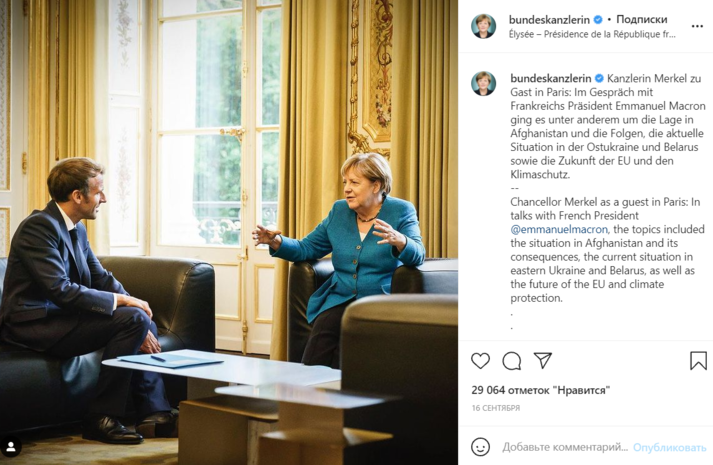Focus the Добавьте комментарий input field
This screenshot has height=465, width=713.
(565, 447)
